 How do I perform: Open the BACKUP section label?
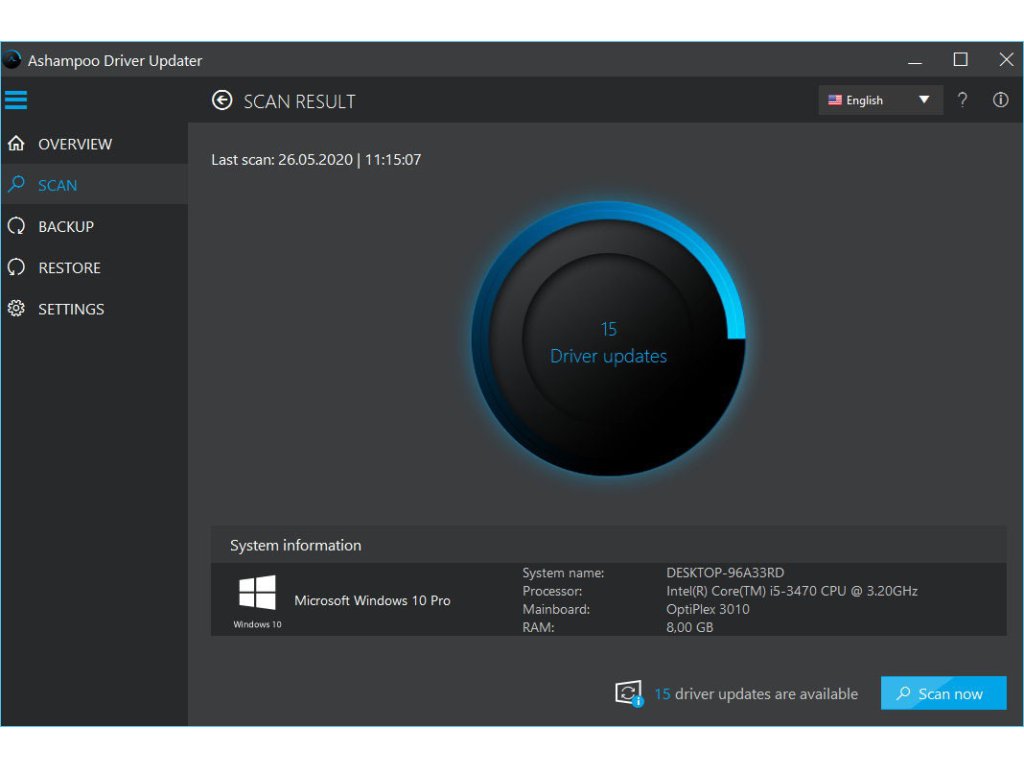[x=66, y=227]
